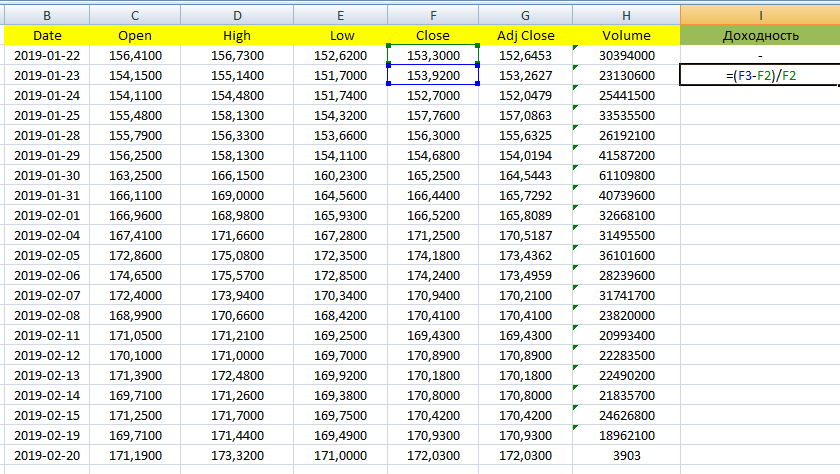Select Adj Close value 164,5443
Viewport: 840px width, 474px height.
(526, 175)
